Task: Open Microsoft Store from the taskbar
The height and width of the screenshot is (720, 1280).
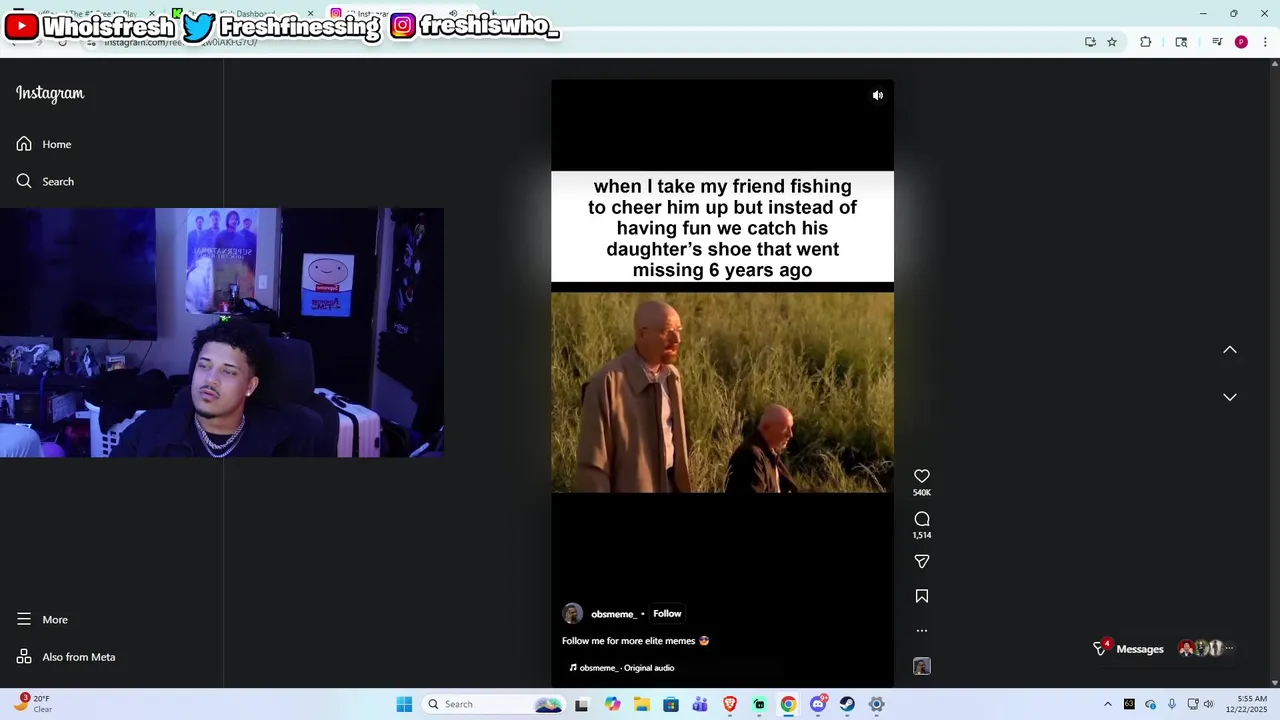Action: tap(671, 704)
